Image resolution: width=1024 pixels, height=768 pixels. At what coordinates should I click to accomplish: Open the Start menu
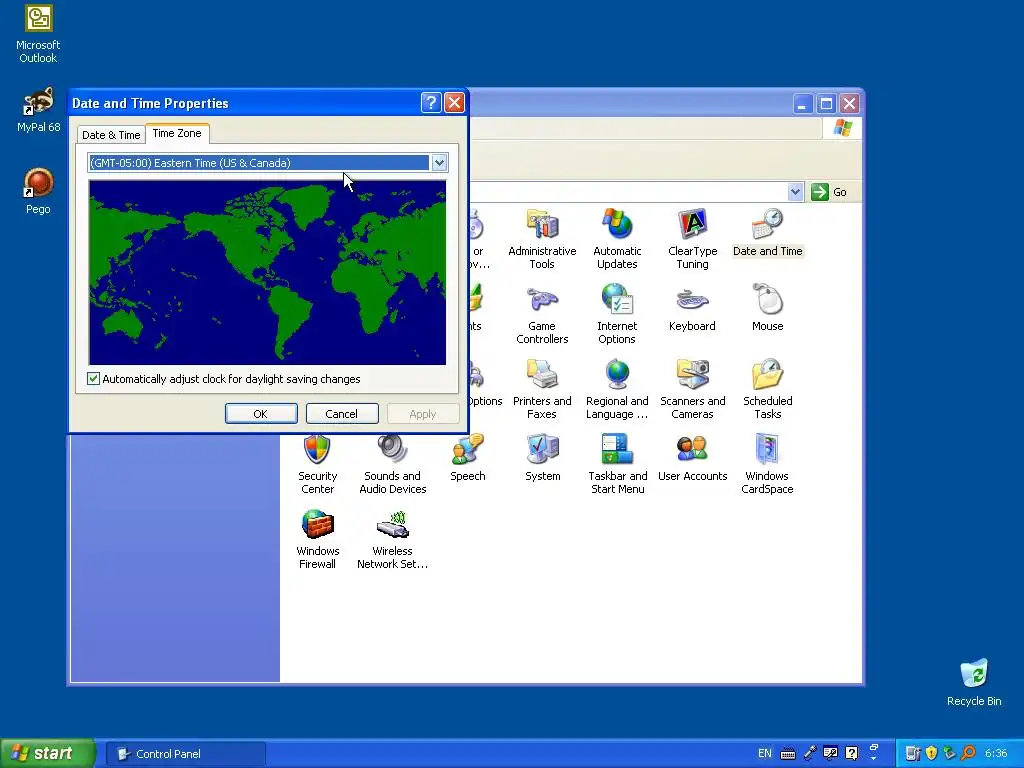[46, 753]
